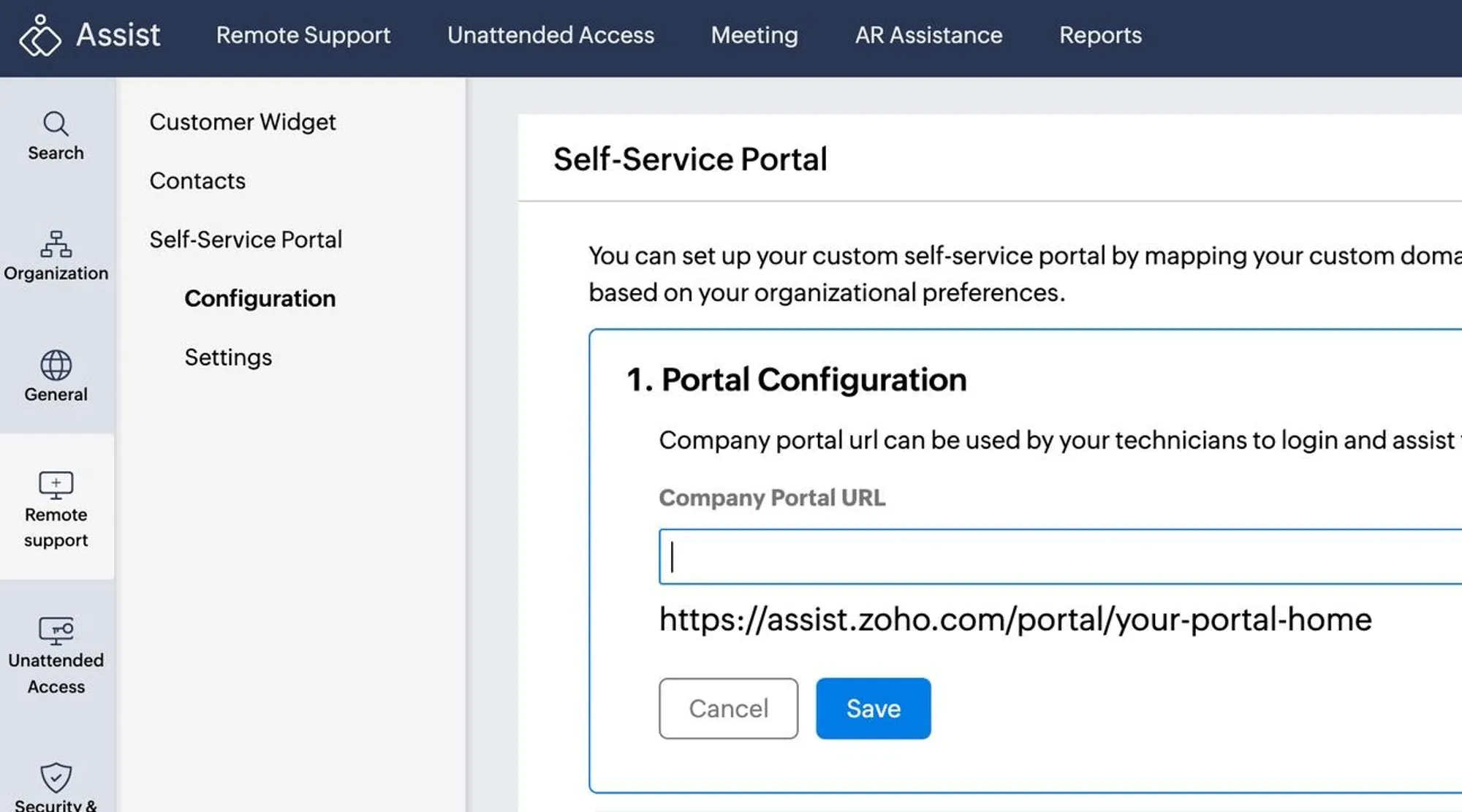Open the Meeting top menu
This screenshot has width=1462, height=812.
754,35
